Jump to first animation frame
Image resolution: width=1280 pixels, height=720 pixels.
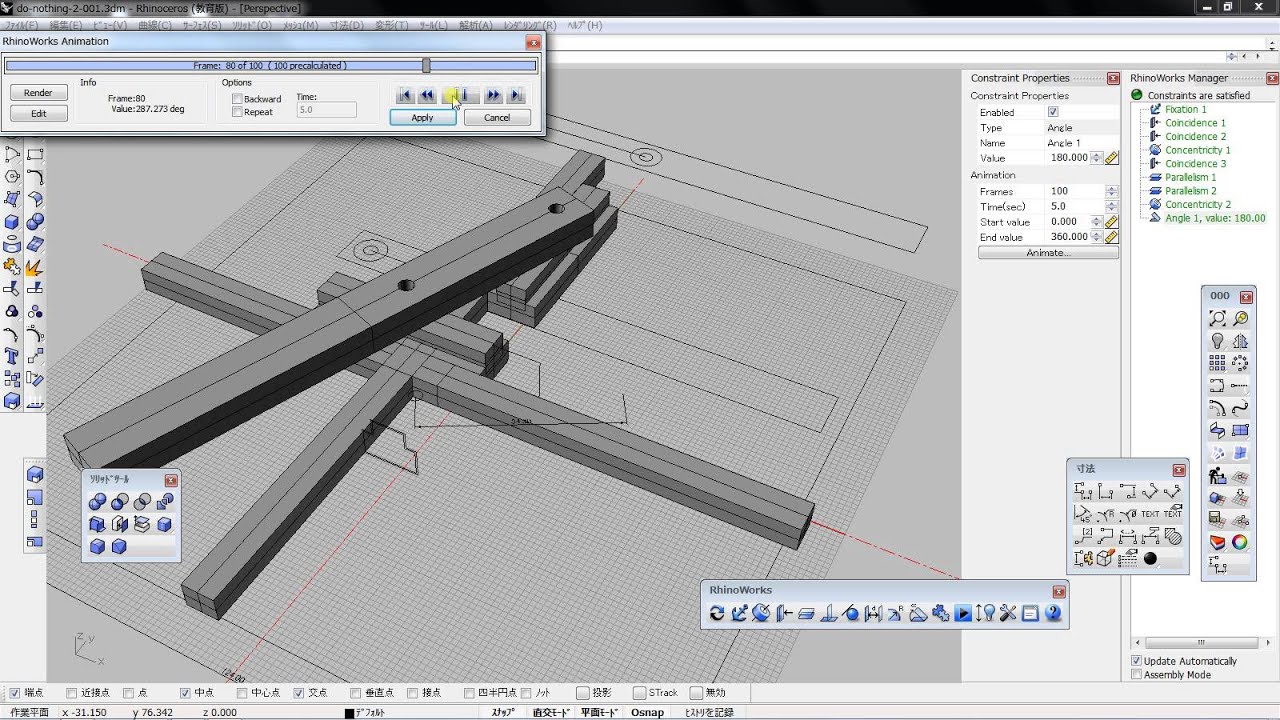click(405, 95)
